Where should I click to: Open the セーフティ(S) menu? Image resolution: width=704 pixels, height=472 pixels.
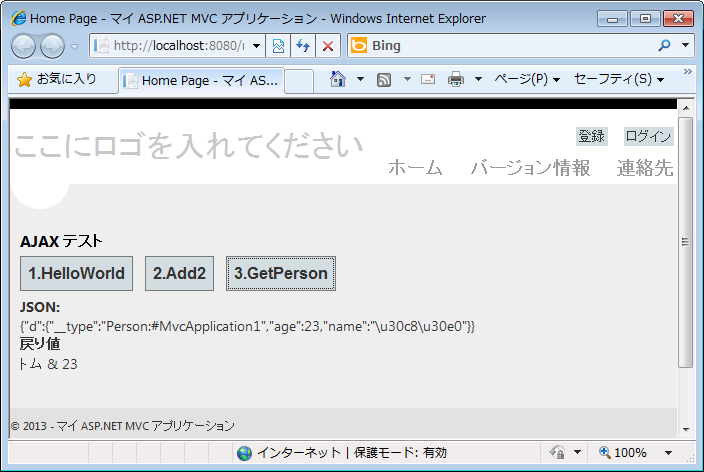619,79
